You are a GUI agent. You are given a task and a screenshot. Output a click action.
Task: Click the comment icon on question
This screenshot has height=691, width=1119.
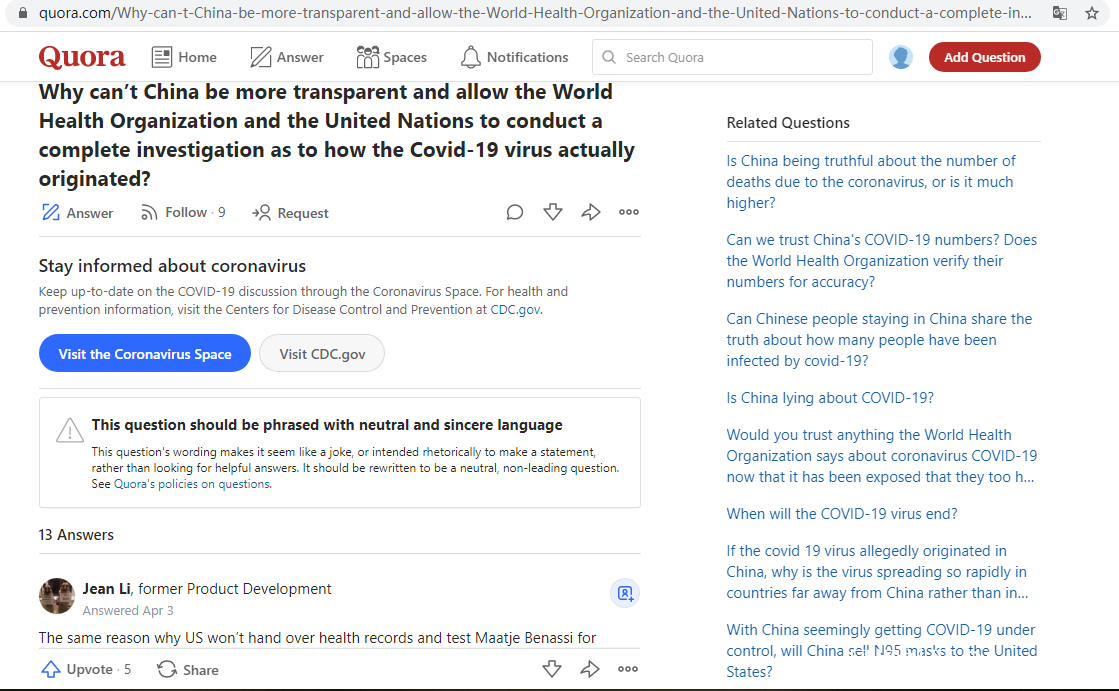(x=515, y=212)
